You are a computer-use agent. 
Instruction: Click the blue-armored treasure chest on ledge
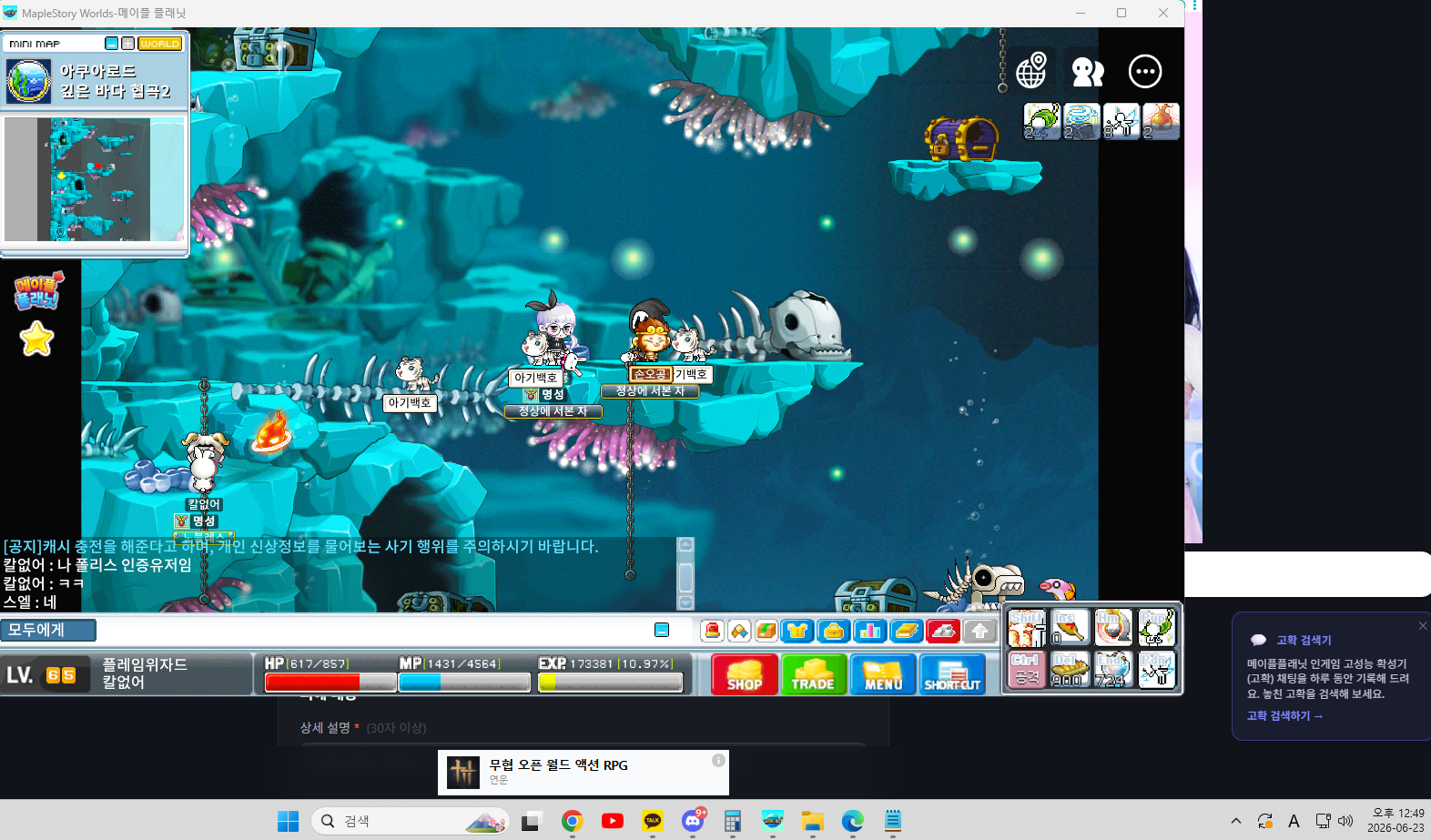[961, 138]
